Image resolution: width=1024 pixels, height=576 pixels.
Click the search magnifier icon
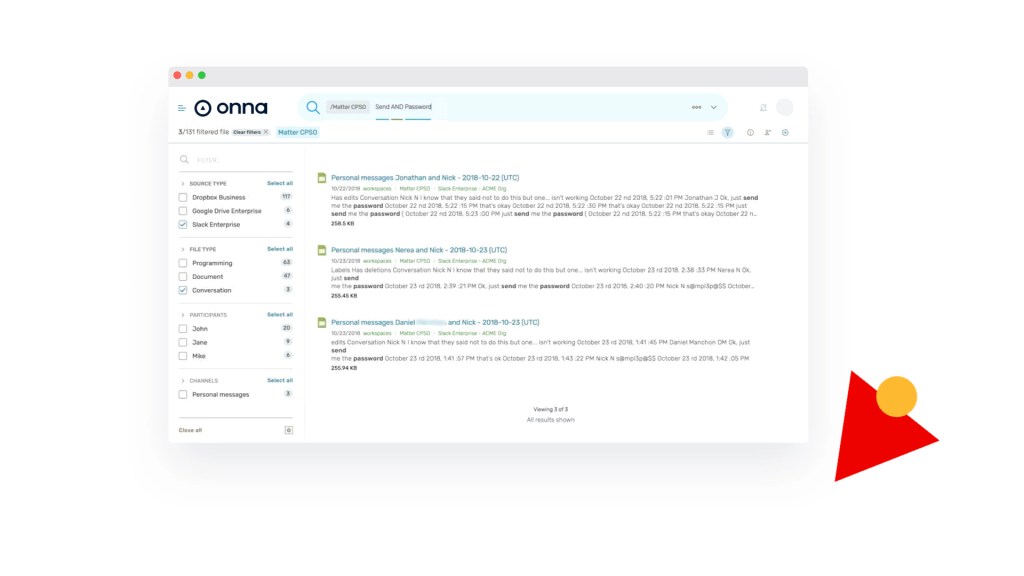[313, 107]
